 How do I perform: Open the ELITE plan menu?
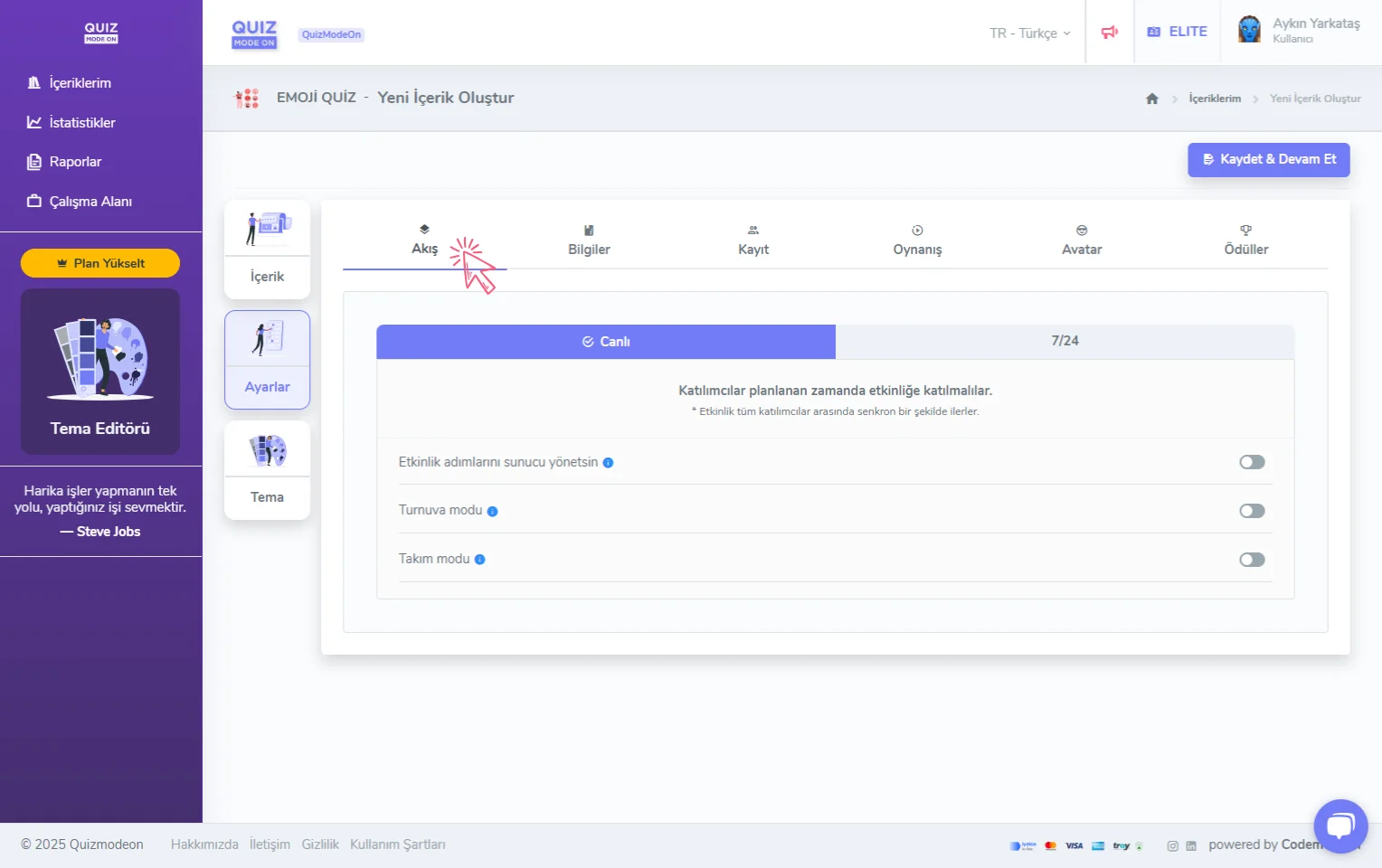click(x=1177, y=32)
